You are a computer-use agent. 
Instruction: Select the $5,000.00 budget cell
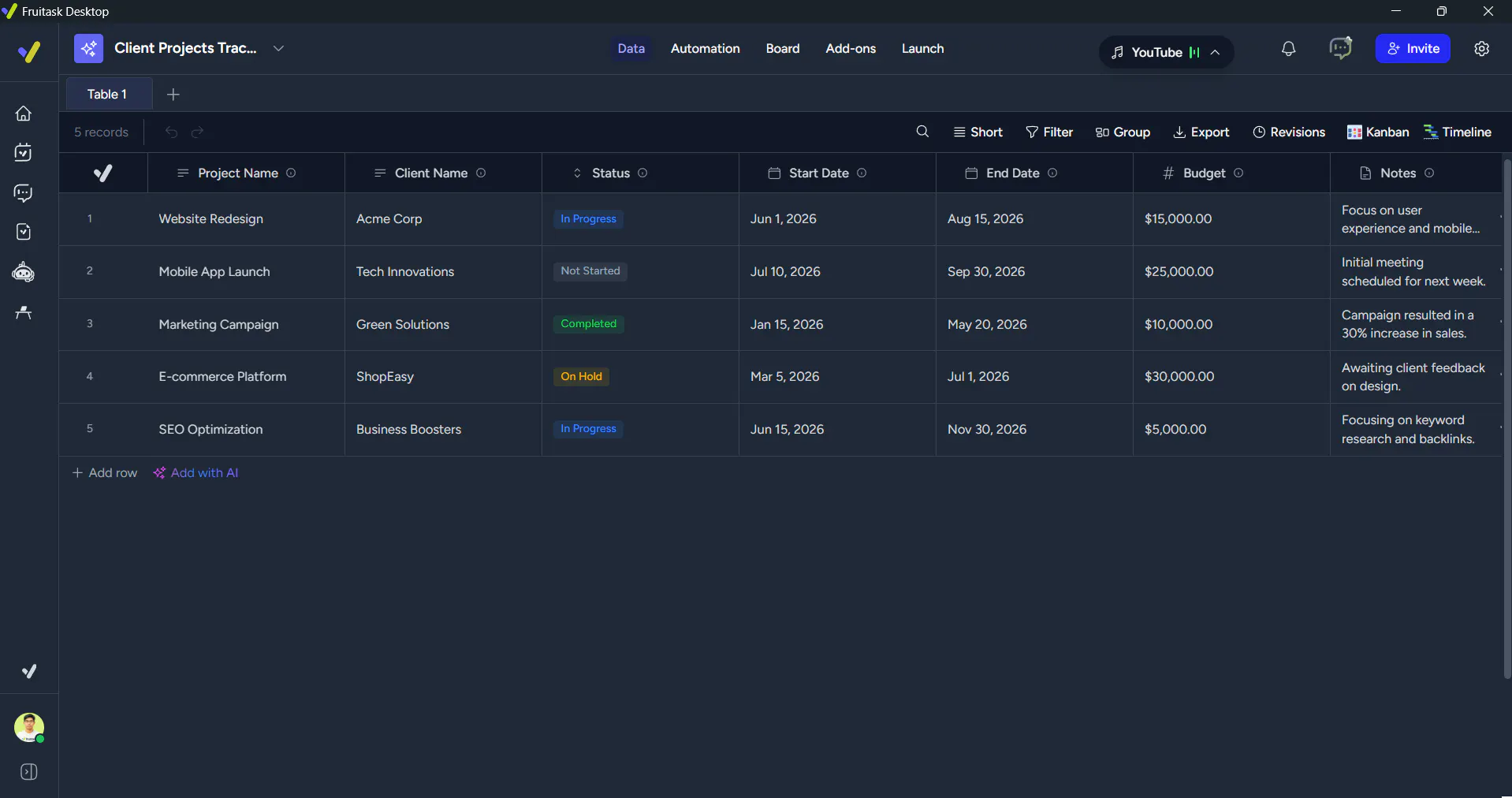coord(1231,430)
